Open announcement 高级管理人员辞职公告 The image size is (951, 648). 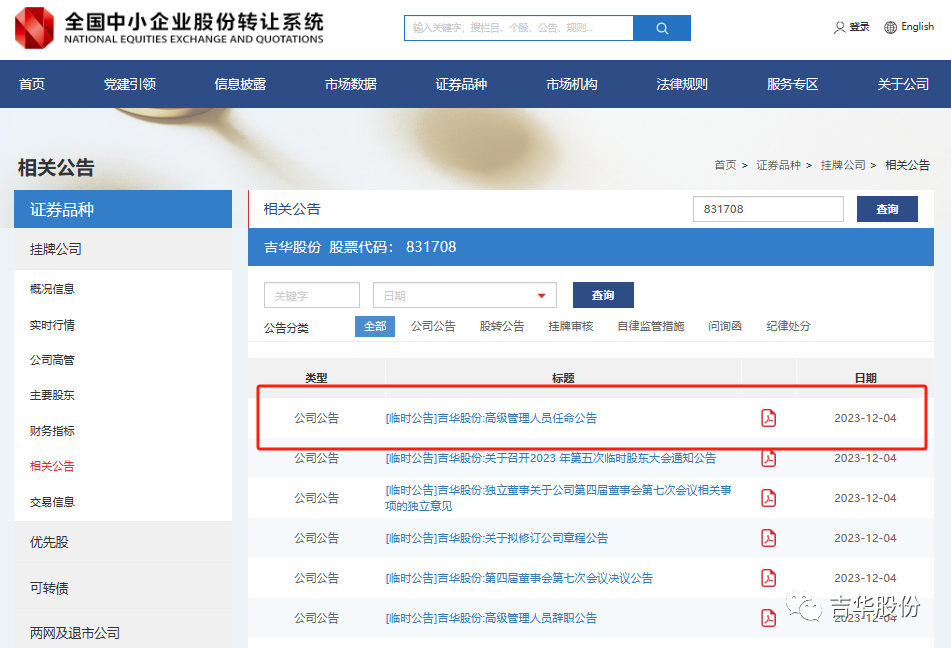tap(491, 618)
